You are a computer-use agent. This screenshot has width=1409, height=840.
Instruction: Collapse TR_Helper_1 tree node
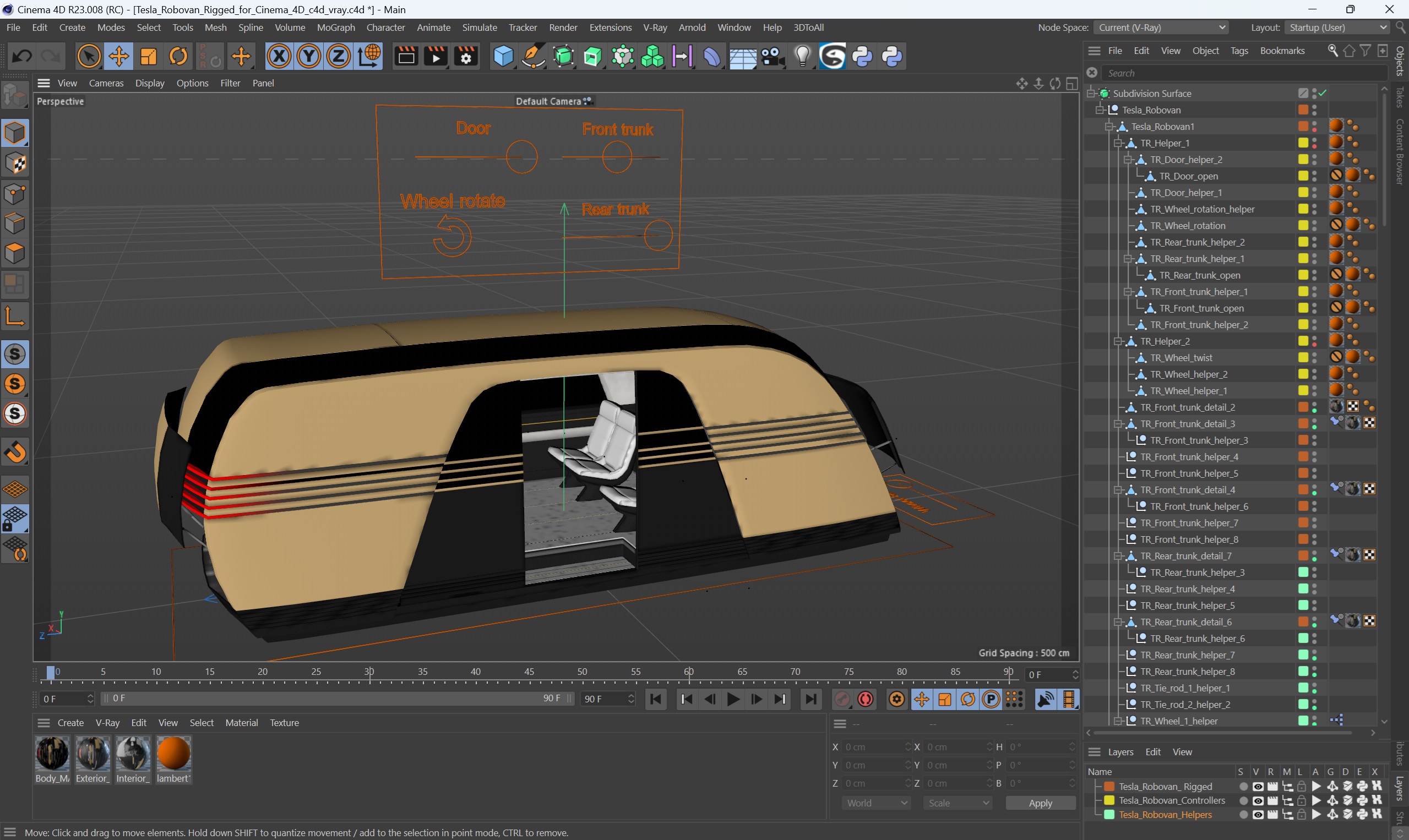pos(1118,143)
